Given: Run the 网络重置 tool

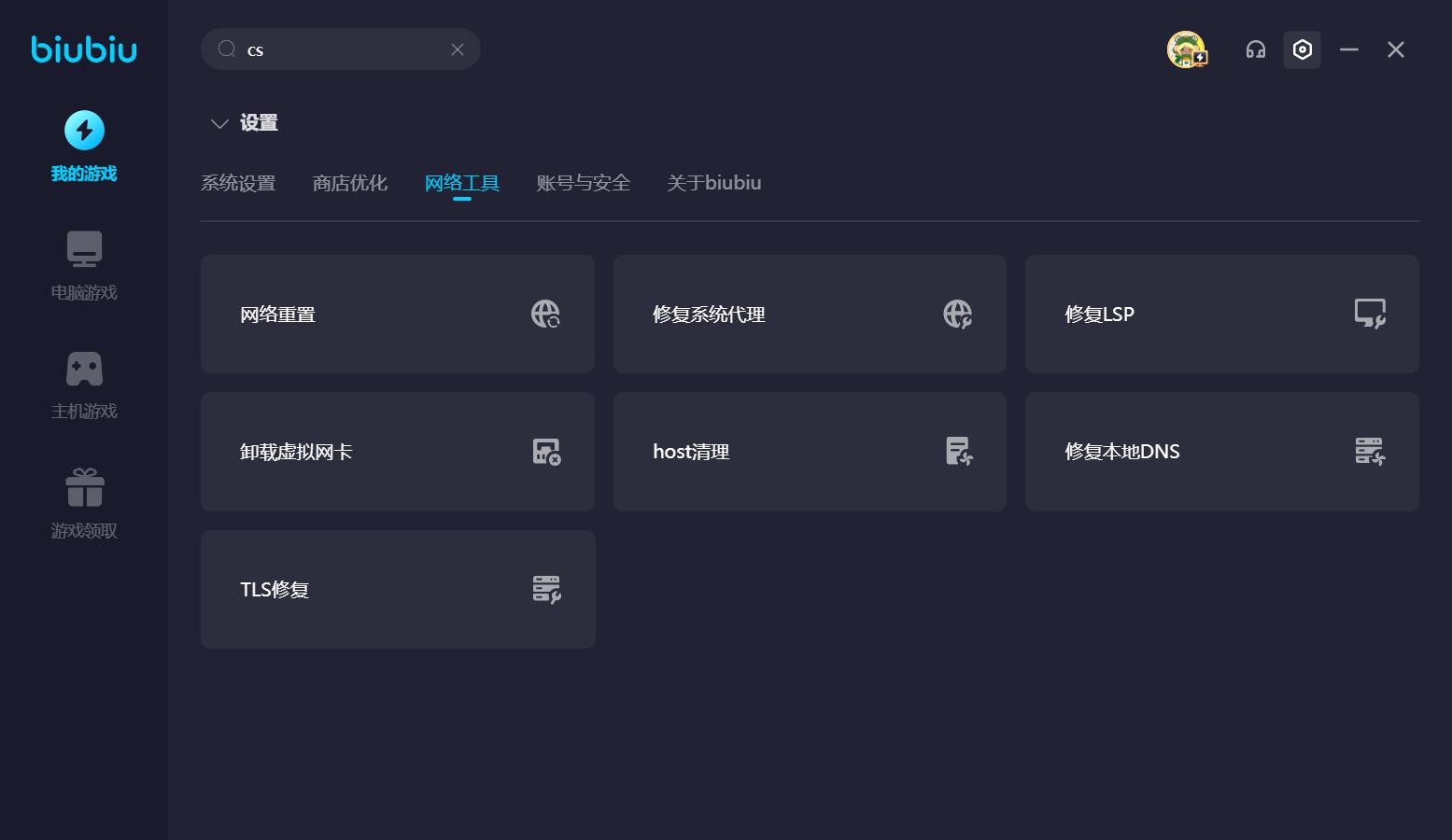Looking at the screenshot, I should [397, 314].
